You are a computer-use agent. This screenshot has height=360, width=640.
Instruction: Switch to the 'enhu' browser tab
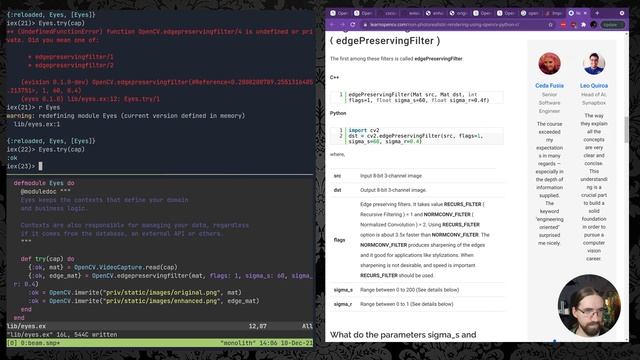click(x=435, y=13)
